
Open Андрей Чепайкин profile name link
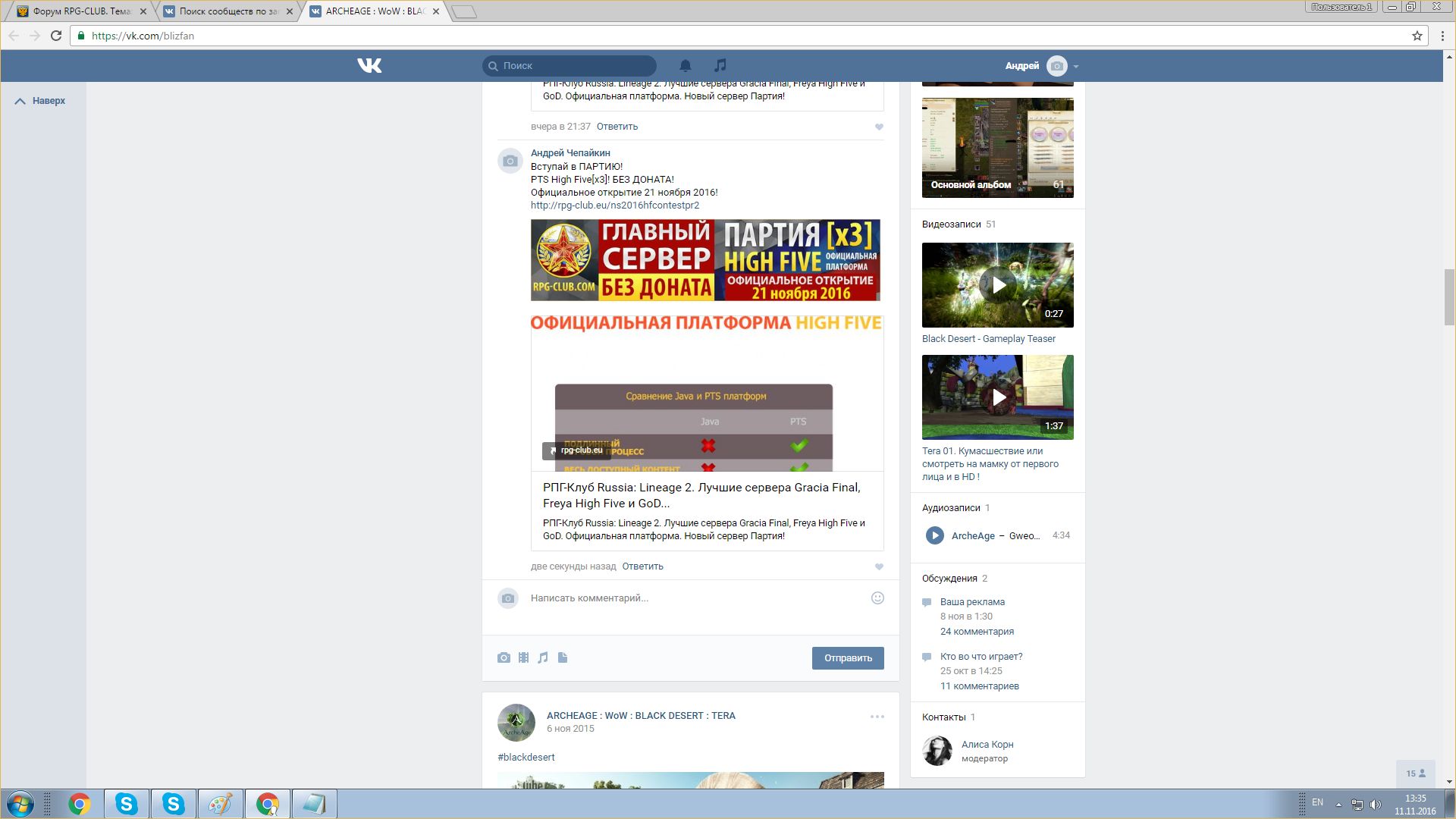click(570, 153)
